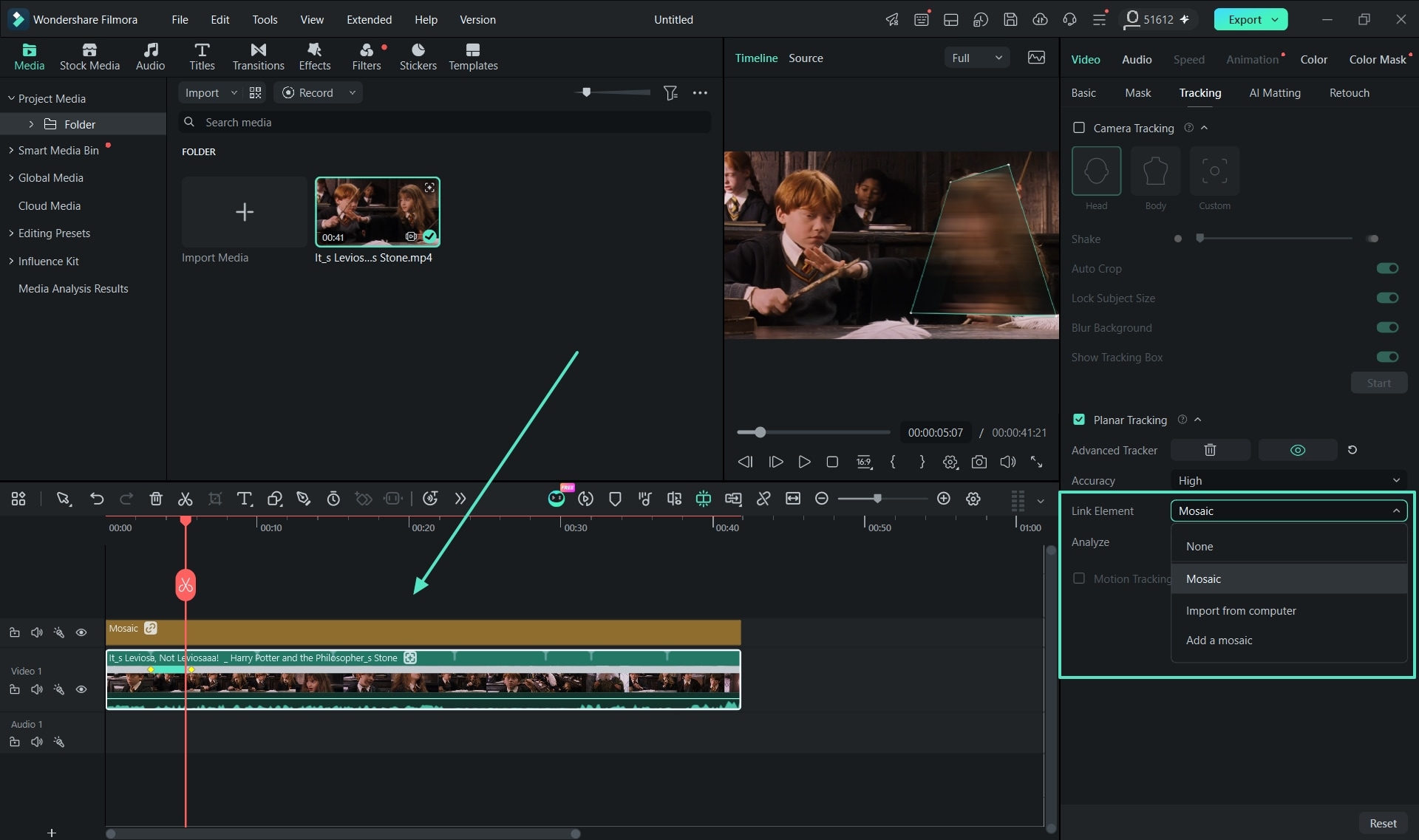This screenshot has width=1419, height=840.
Task: Switch to the AI Matting tab
Action: point(1274,92)
